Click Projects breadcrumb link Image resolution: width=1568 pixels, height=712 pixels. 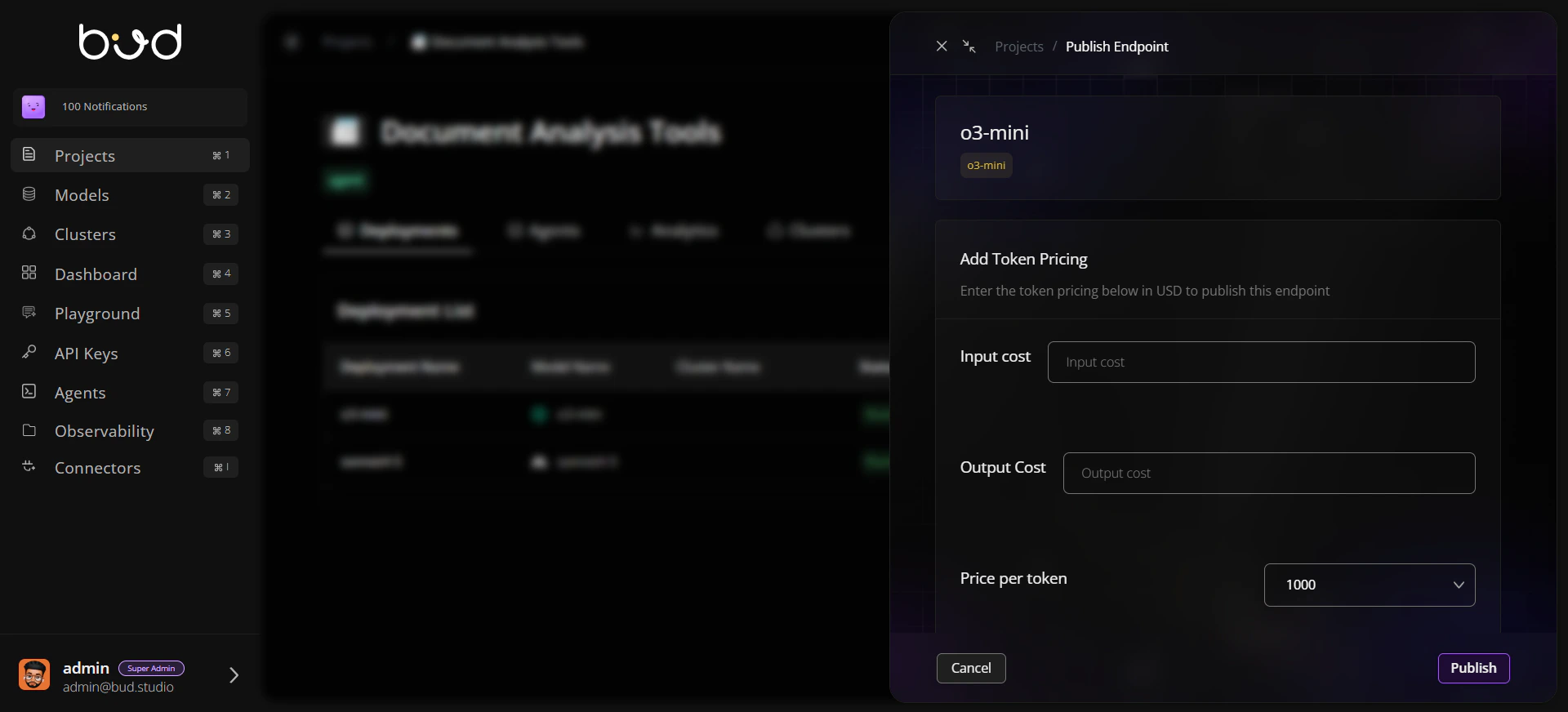(x=1019, y=47)
